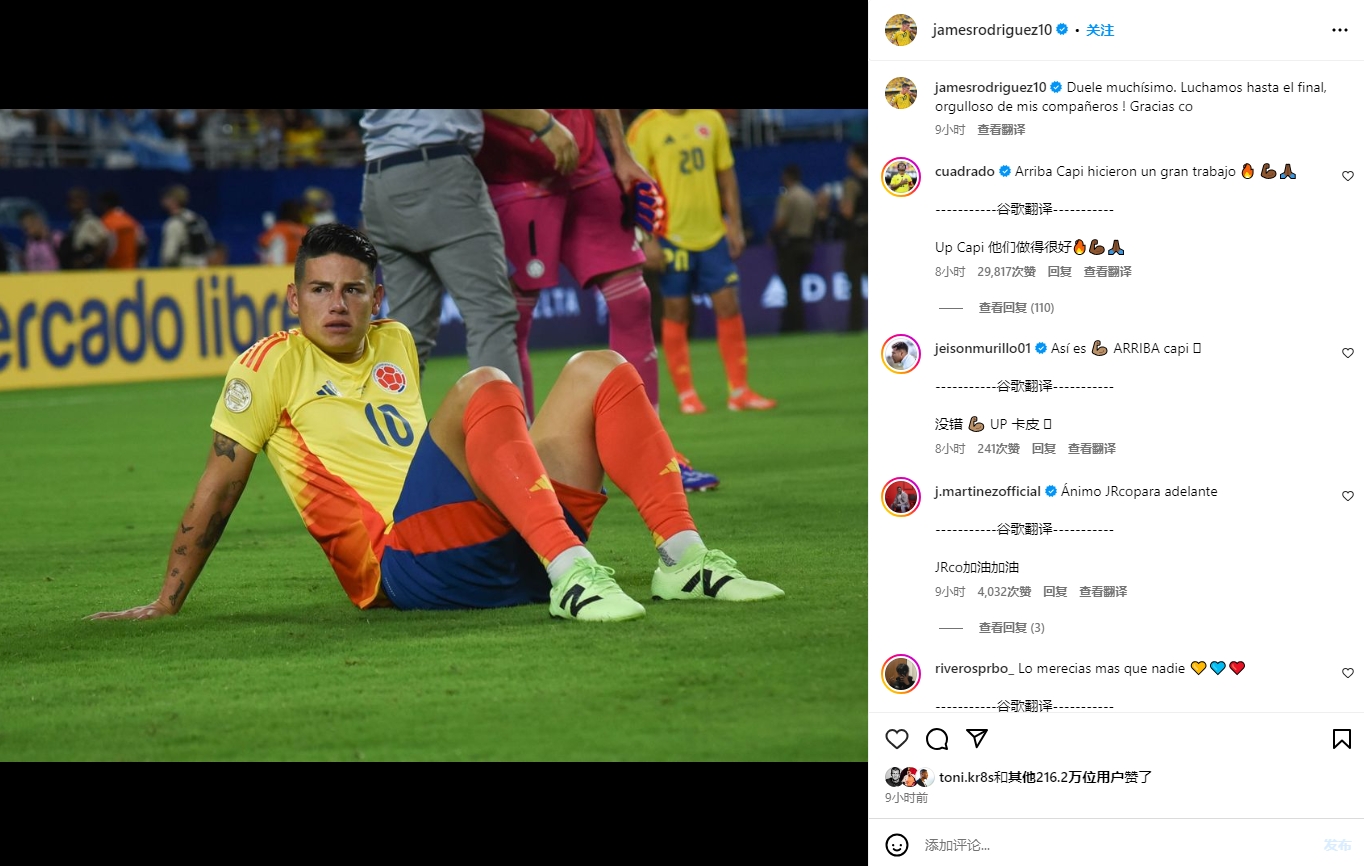Like j.martinezofficial's comment heart
Viewport: 1364px width, 866px height.
click(x=1348, y=496)
